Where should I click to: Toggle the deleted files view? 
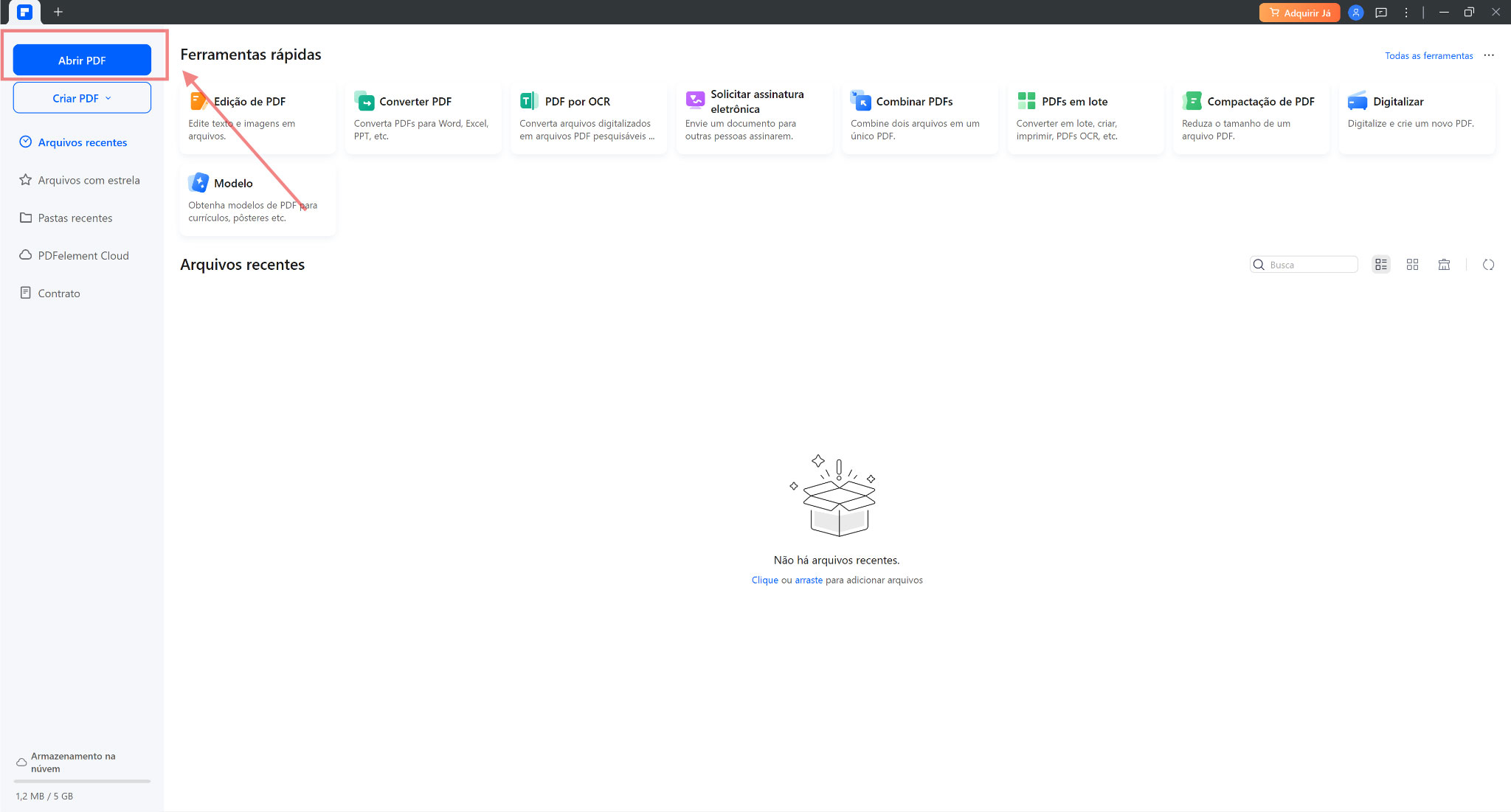[x=1444, y=264]
